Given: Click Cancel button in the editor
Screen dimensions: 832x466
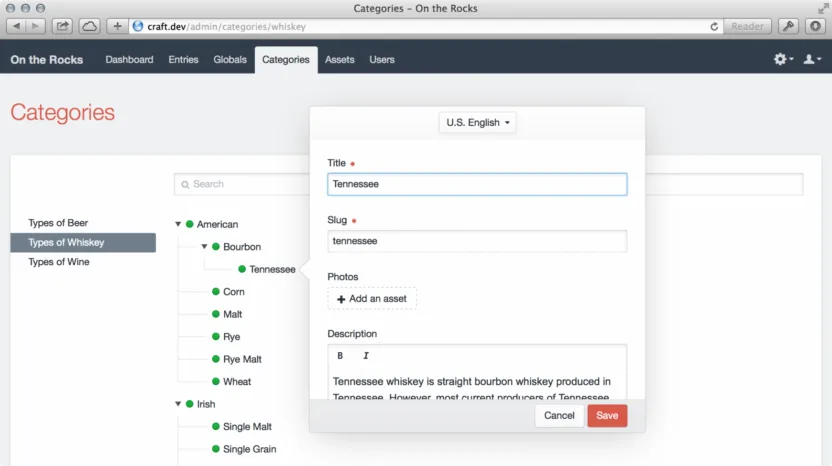Looking at the screenshot, I should 559,416.
